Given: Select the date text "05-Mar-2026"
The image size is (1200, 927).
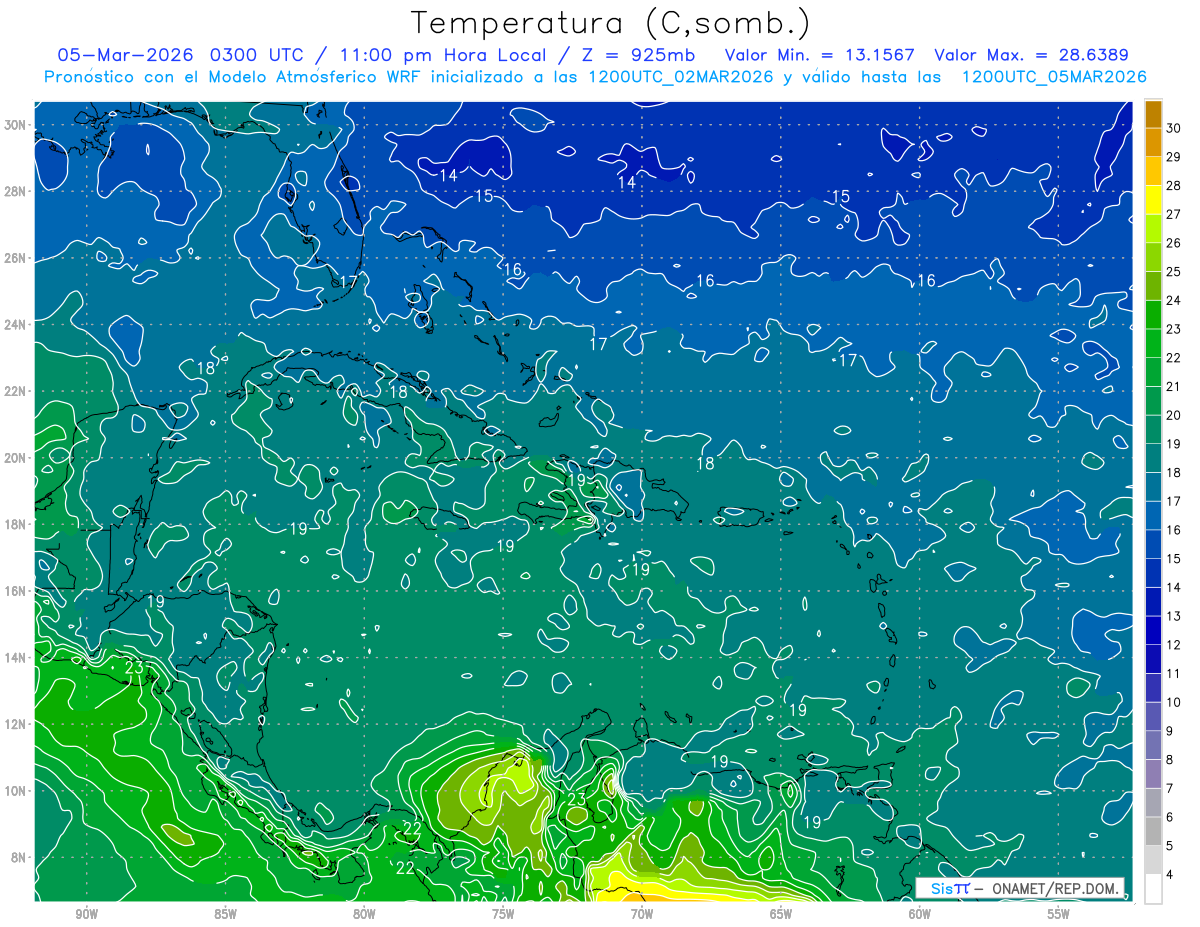Looking at the screenshot, I should (x=125, y=55).
